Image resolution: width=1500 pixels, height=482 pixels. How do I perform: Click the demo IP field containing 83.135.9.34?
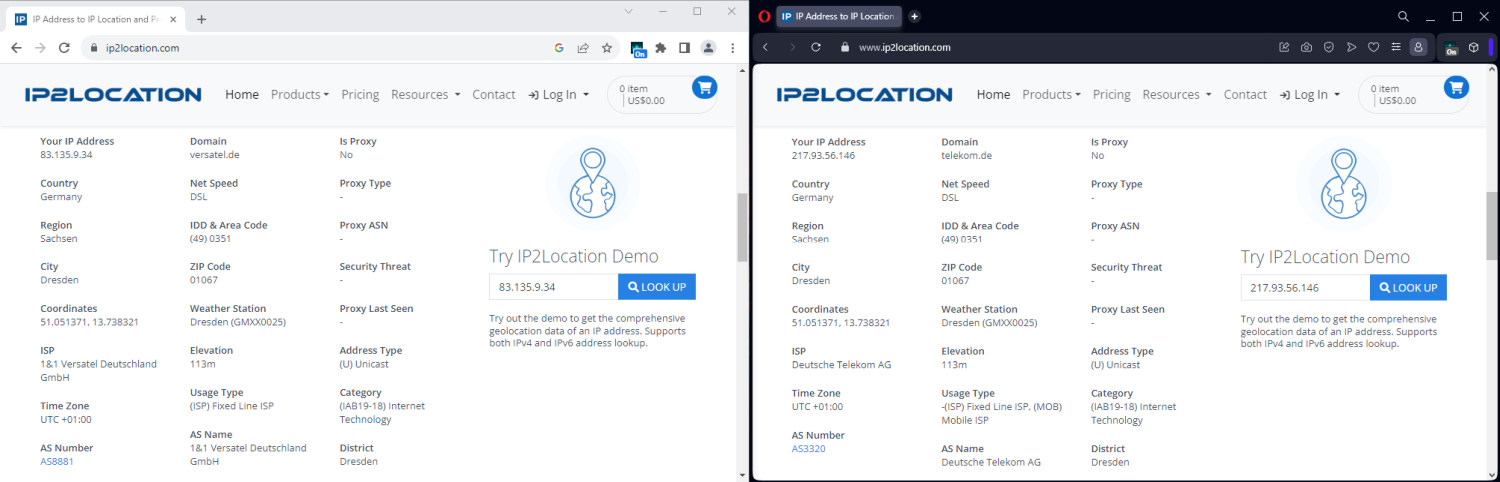click(x=554, y=287)
